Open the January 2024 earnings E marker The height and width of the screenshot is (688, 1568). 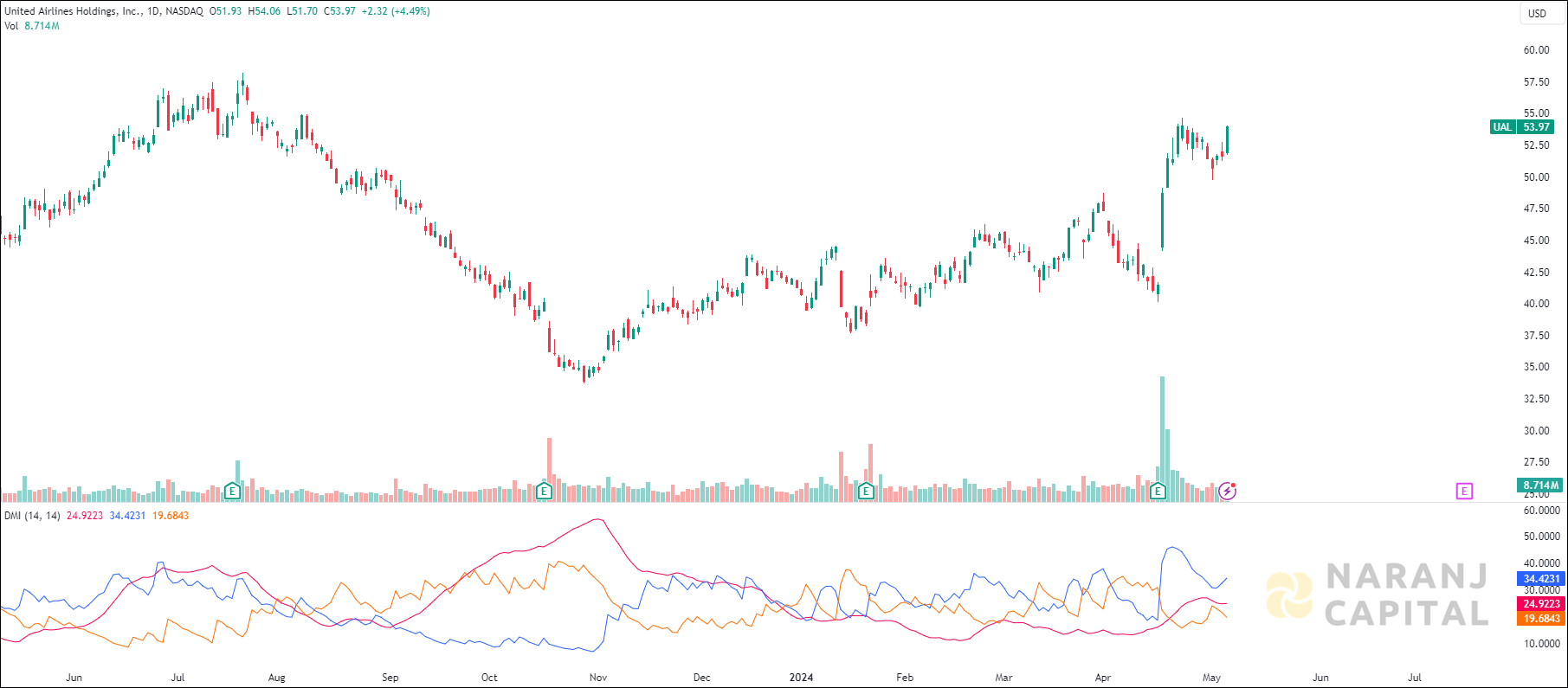[866, 492]
